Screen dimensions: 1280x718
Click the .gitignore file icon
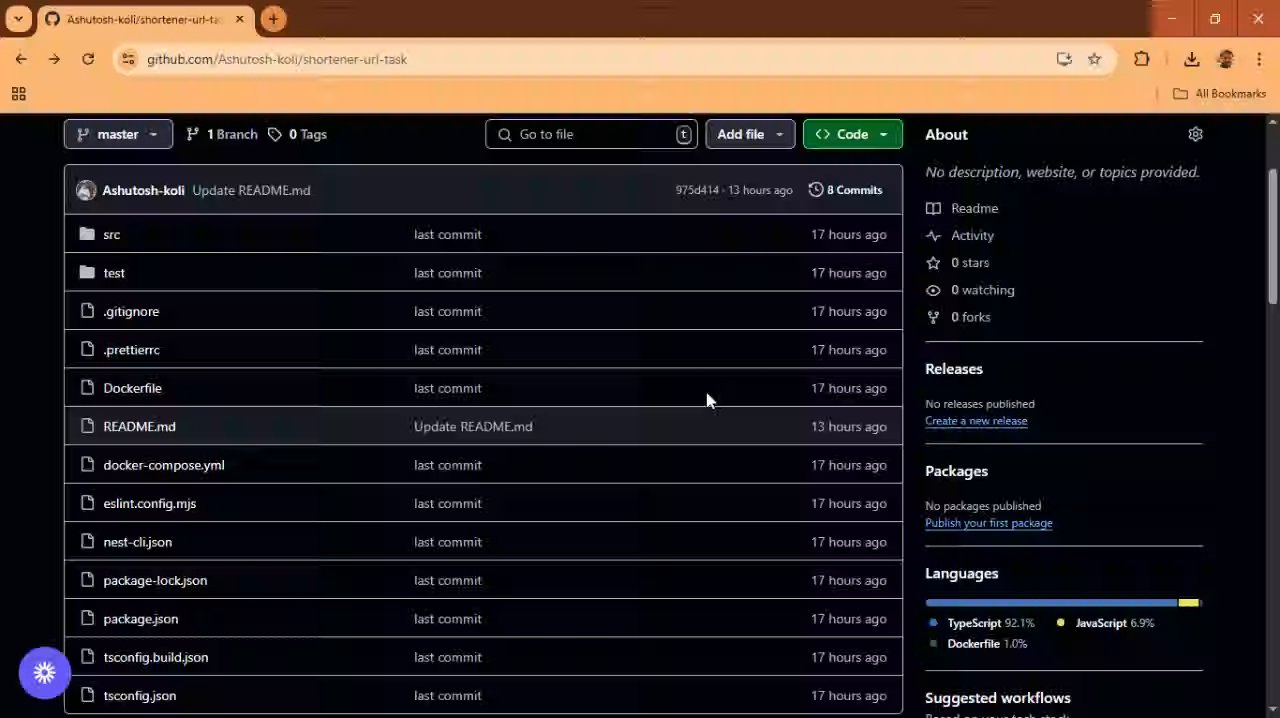[87, 311]
